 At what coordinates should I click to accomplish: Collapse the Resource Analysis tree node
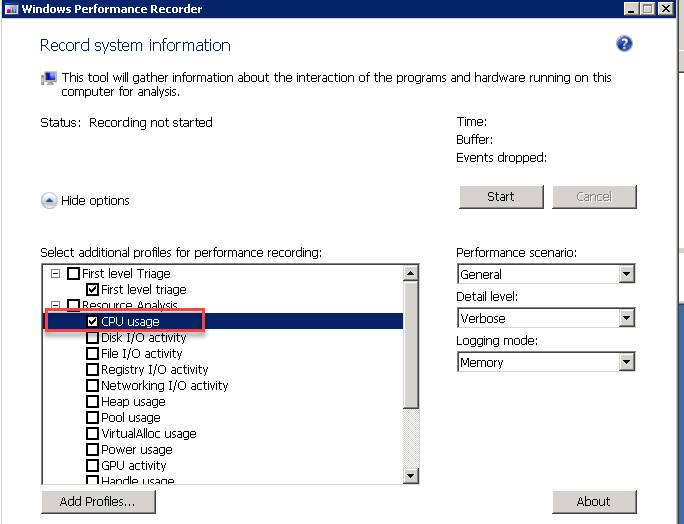point(55,305)
